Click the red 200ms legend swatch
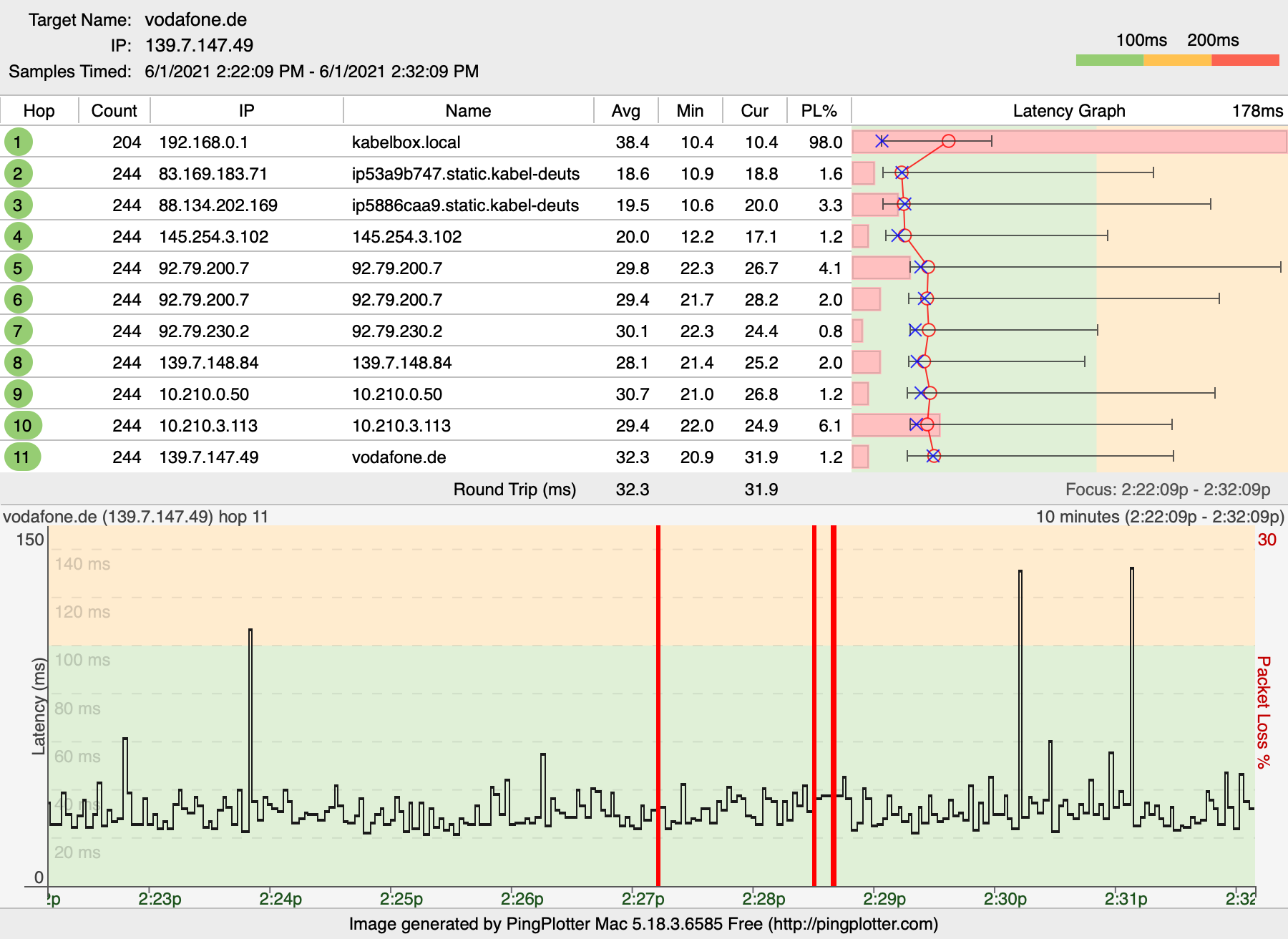Image resolution: width=1288 pixels, height=939 pixels. point(1245,60)
